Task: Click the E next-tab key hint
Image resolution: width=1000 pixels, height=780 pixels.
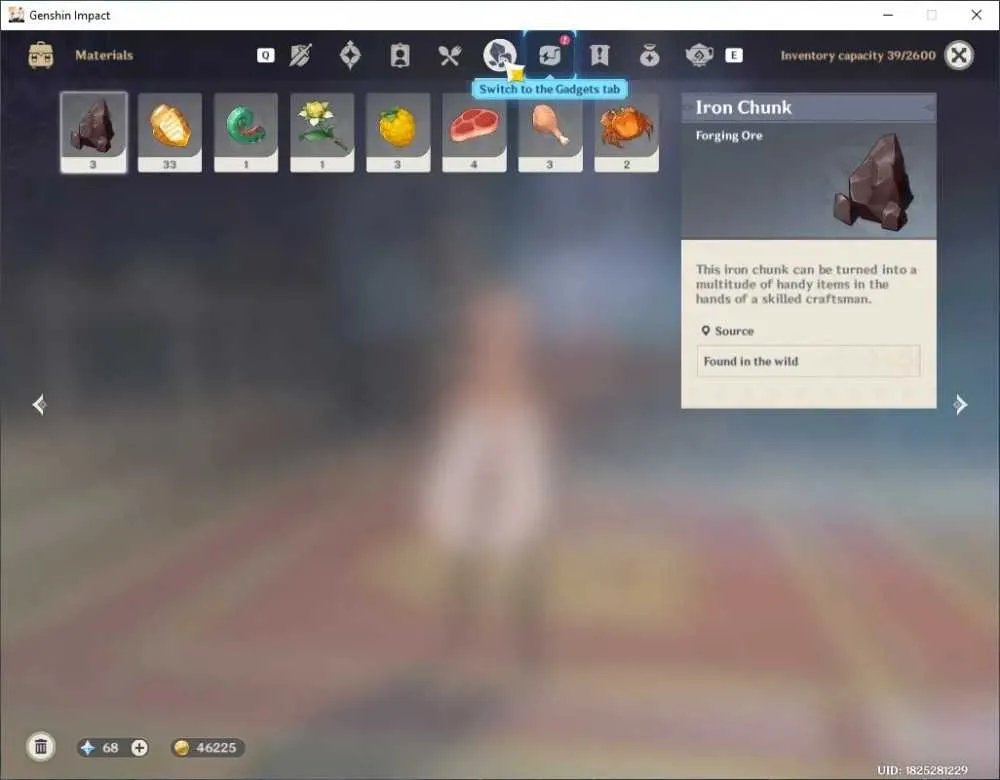Action: pyautogui.click(x=733, y=55)
